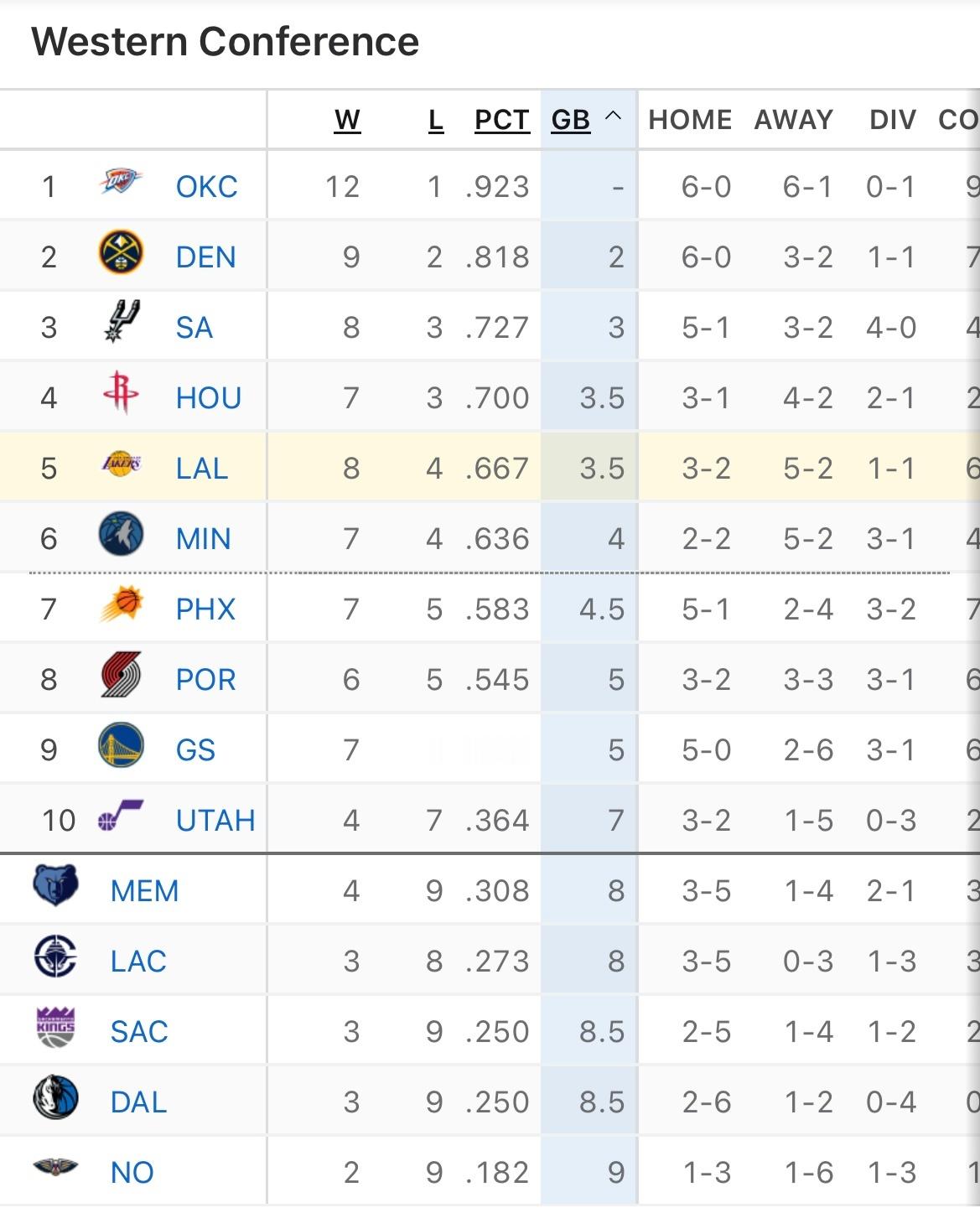This screenshot has height=1208, width=980.
Task: Sort standings by the L column
Action: tap(435, 120)
